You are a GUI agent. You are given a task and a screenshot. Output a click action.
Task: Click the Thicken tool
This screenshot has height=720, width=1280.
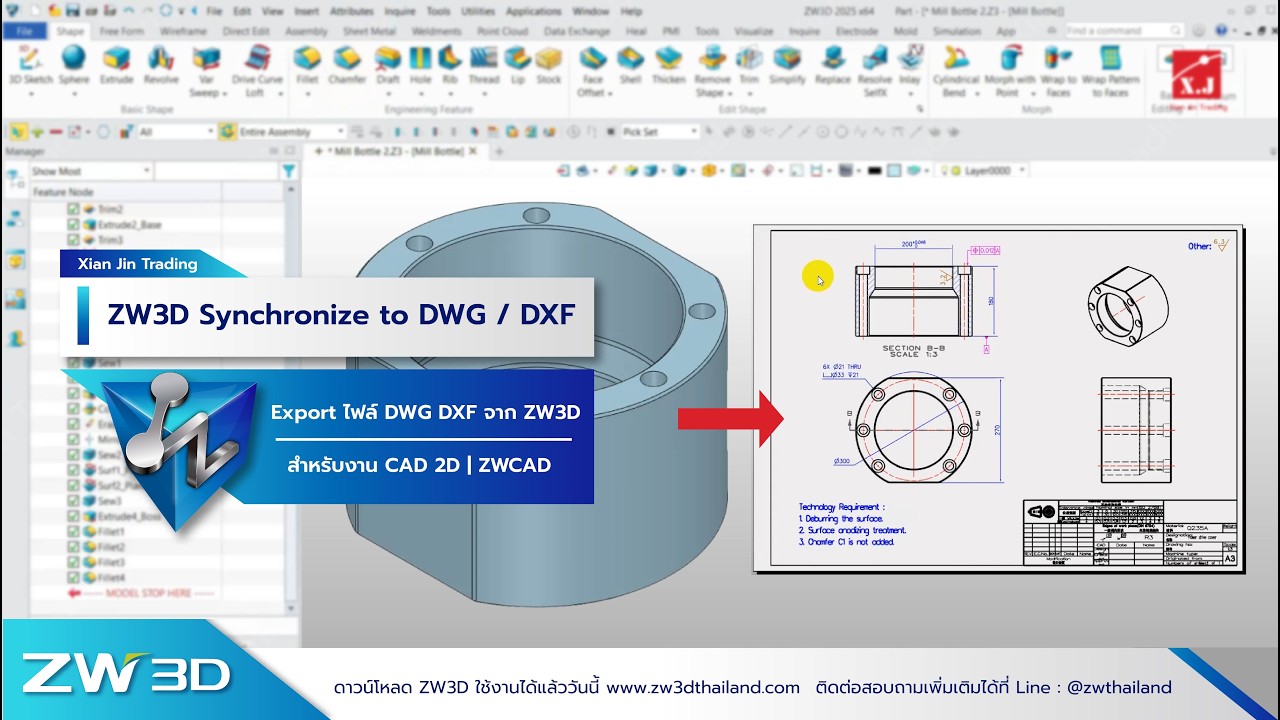668,66
